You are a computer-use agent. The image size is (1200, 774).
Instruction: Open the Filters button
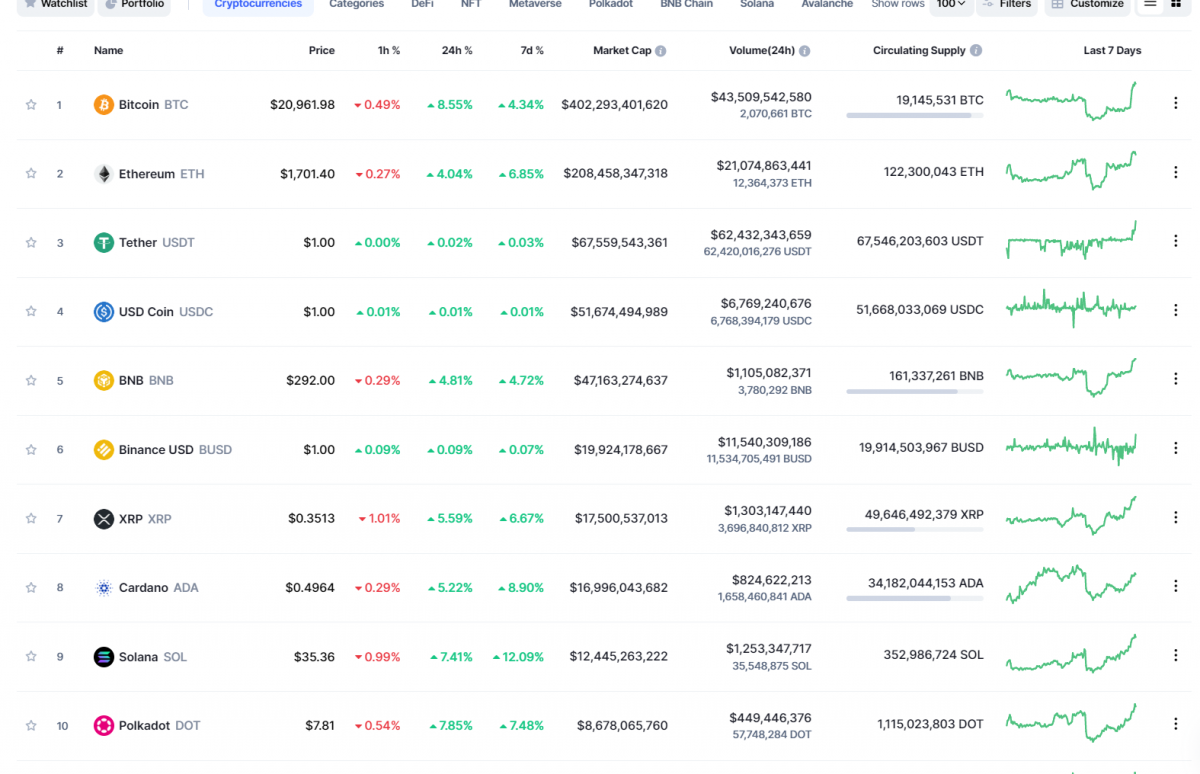1007,5
